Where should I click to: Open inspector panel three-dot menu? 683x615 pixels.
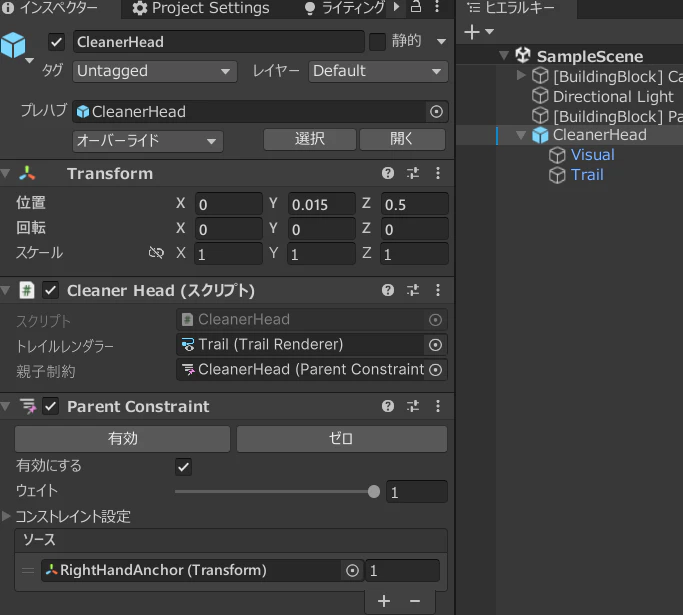click(x=437, y=7)
